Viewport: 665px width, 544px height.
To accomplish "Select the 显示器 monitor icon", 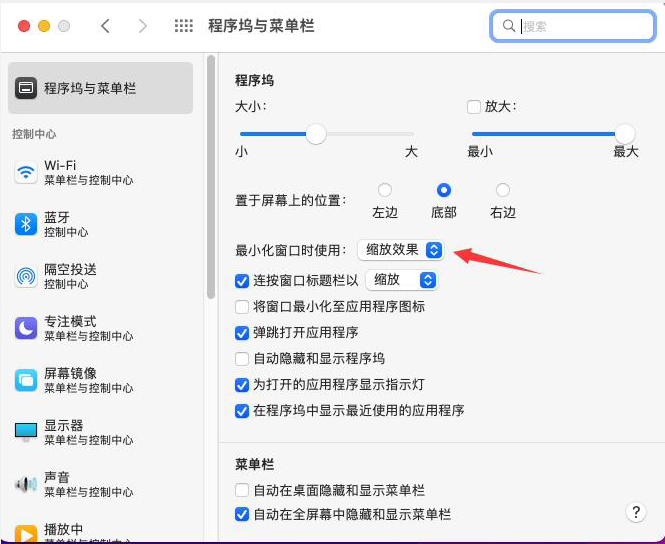I will click(x=26, y=432).
